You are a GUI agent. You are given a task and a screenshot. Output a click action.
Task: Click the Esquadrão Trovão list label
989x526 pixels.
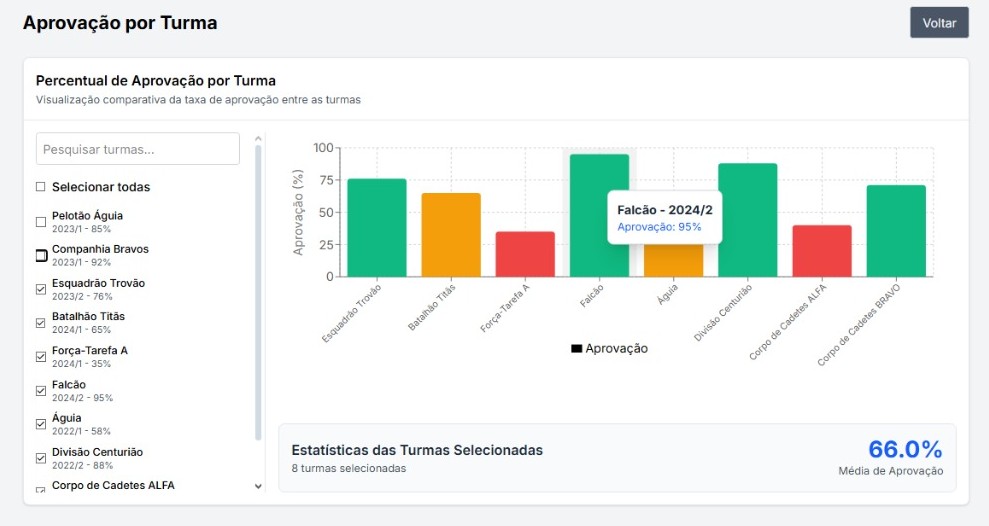click(98, 283)
